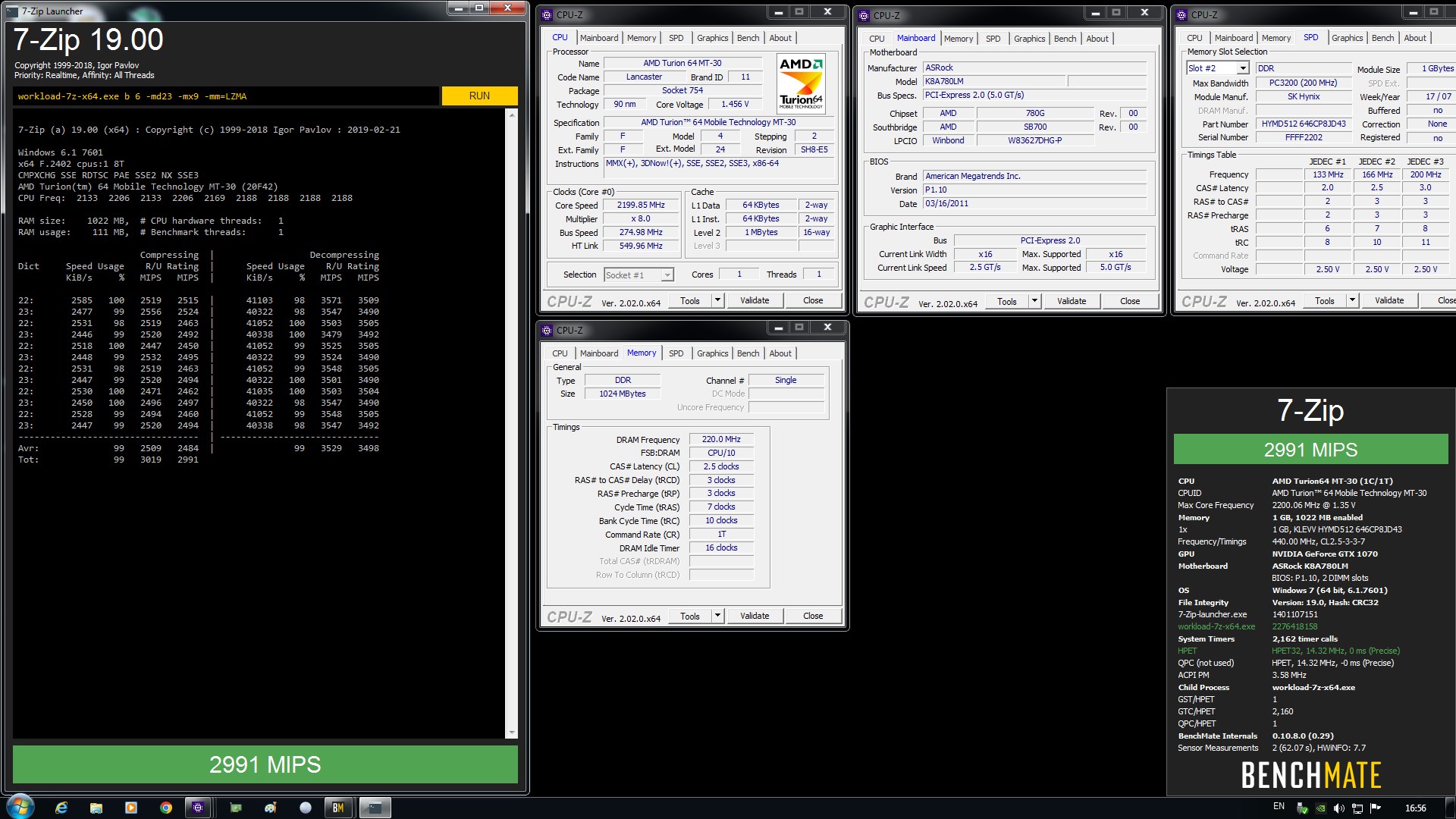Click the CPU-Z title icon of SPD window
The height and width of the screenshot is (819, 1456).
1181,14
